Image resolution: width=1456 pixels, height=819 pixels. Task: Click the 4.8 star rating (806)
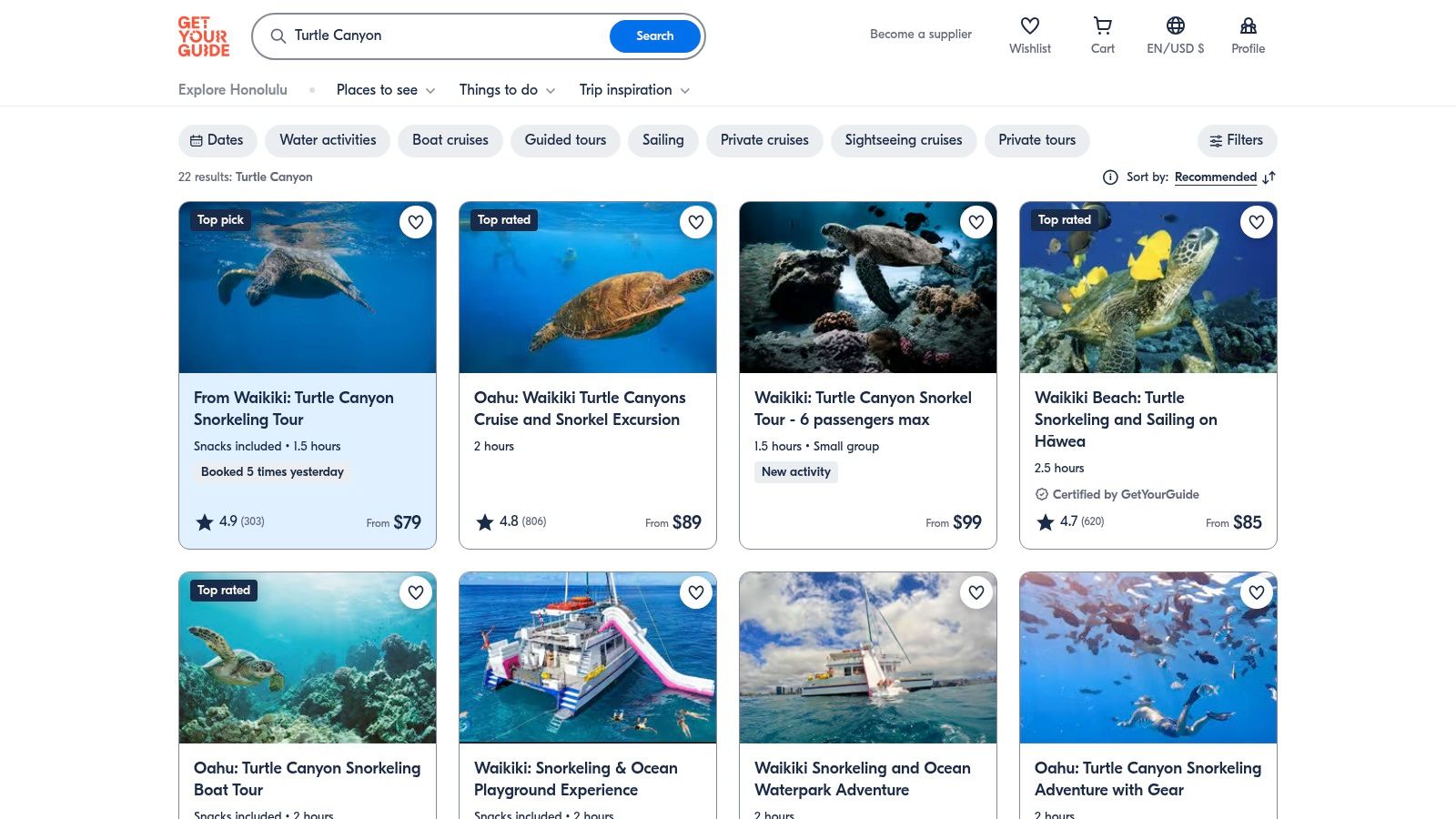[511, 521]
